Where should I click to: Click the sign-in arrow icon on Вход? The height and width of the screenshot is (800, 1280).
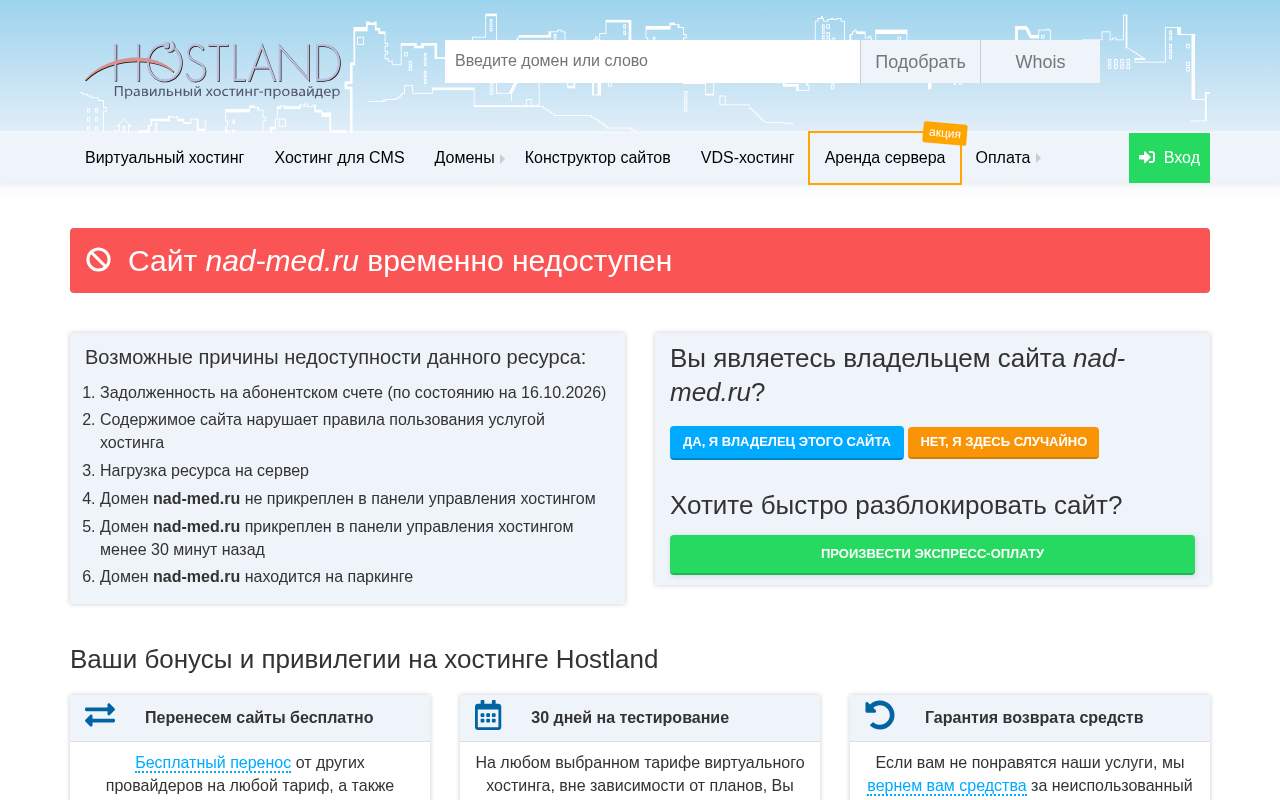[1147, 158]
